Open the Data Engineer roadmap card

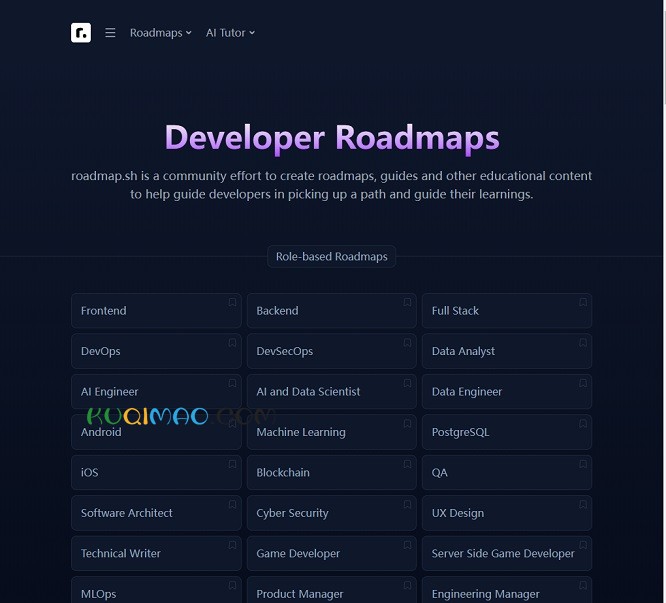click(507, 392)
